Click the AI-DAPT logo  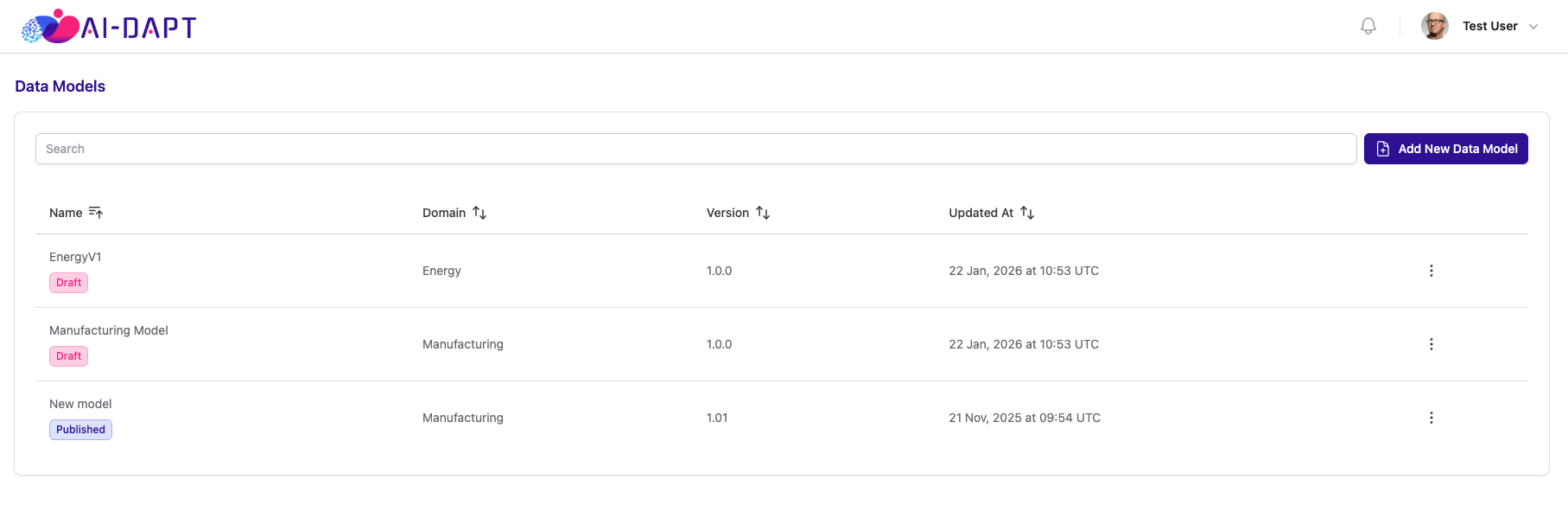109,27
